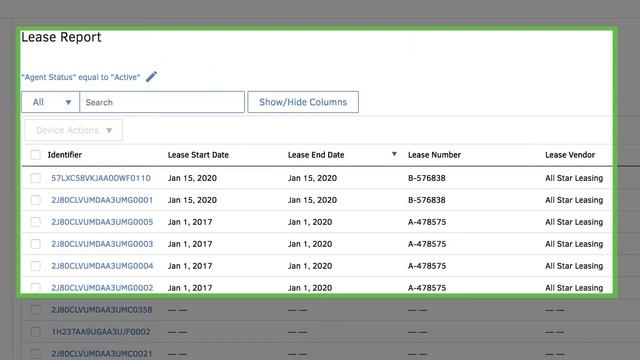Check the box for device 2J80CLVUMDAA3UMC0358
Viewport: 640px width, 360px height.
coord(36,310)
